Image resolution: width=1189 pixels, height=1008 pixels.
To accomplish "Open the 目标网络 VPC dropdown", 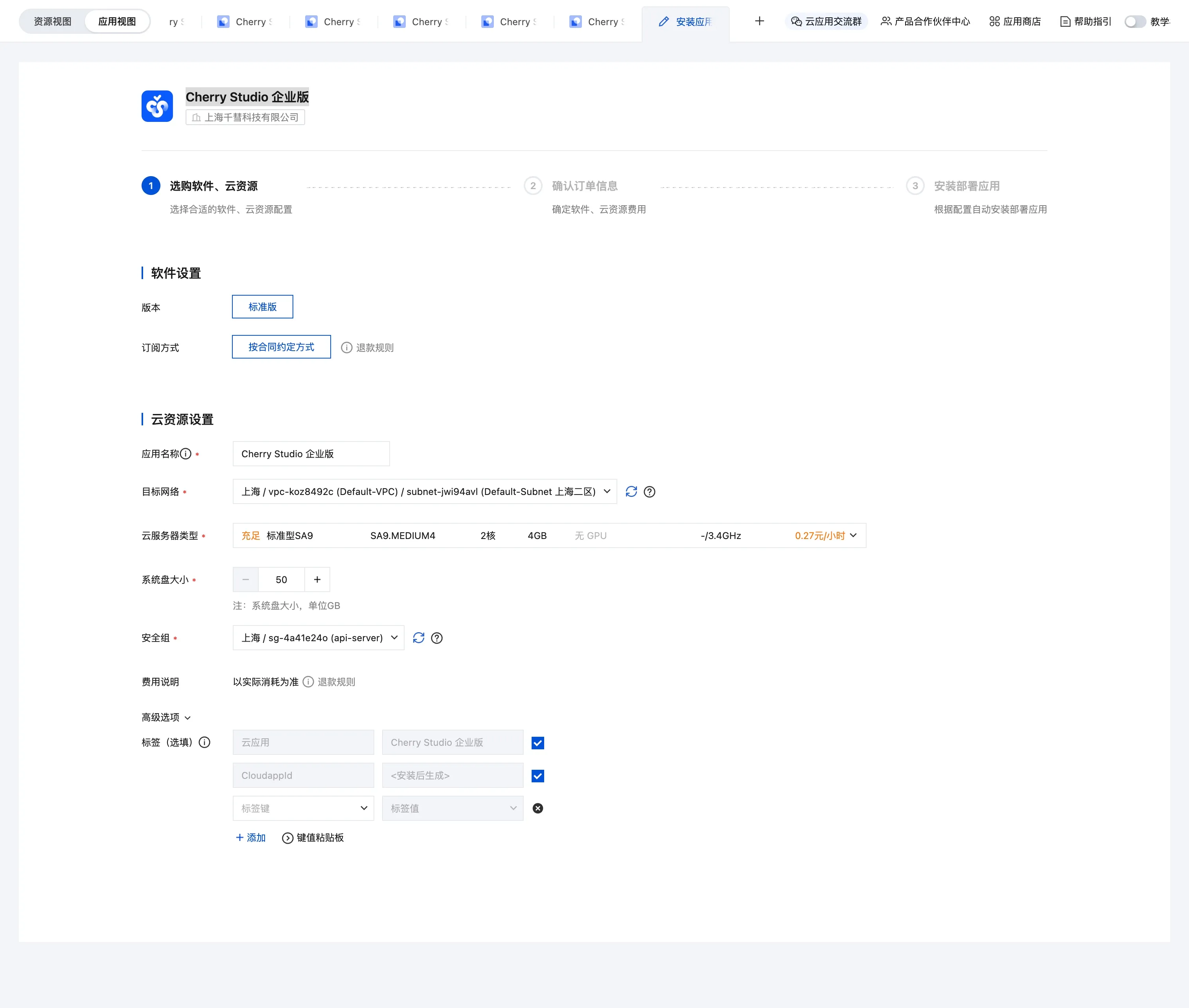I will tap(424, 491).
